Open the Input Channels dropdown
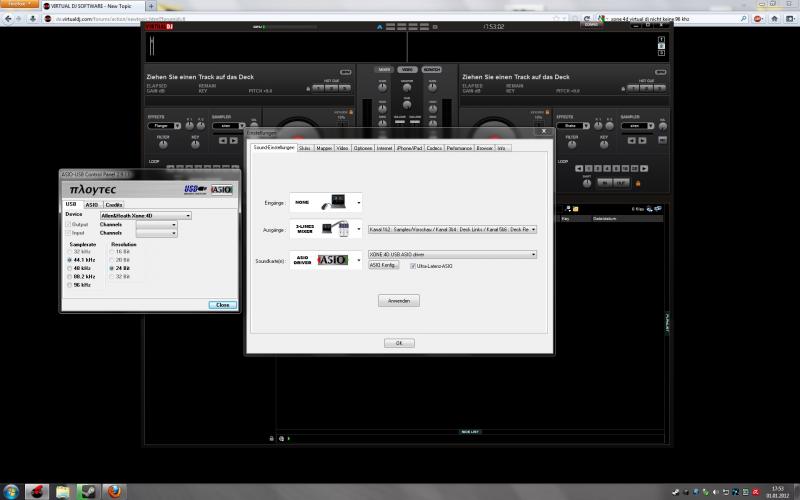Image resolution: width=800 pixels, height=500 pixels. click(157, 233)
